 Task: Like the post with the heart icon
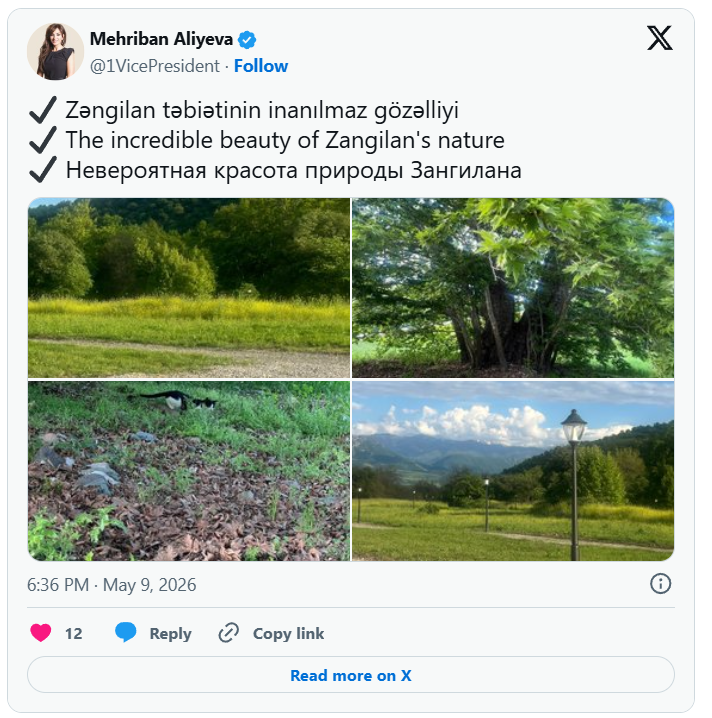click(x=41, y=633)
